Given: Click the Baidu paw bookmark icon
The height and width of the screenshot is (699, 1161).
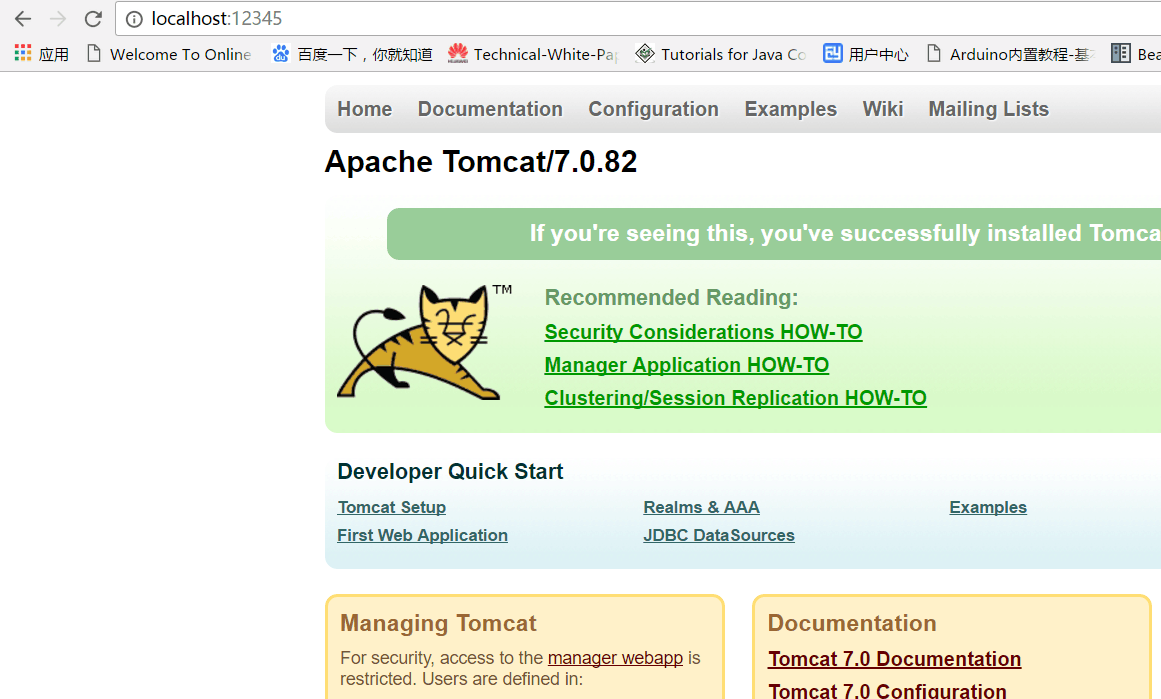Looking at the screenshot, I should coord(281,53).
